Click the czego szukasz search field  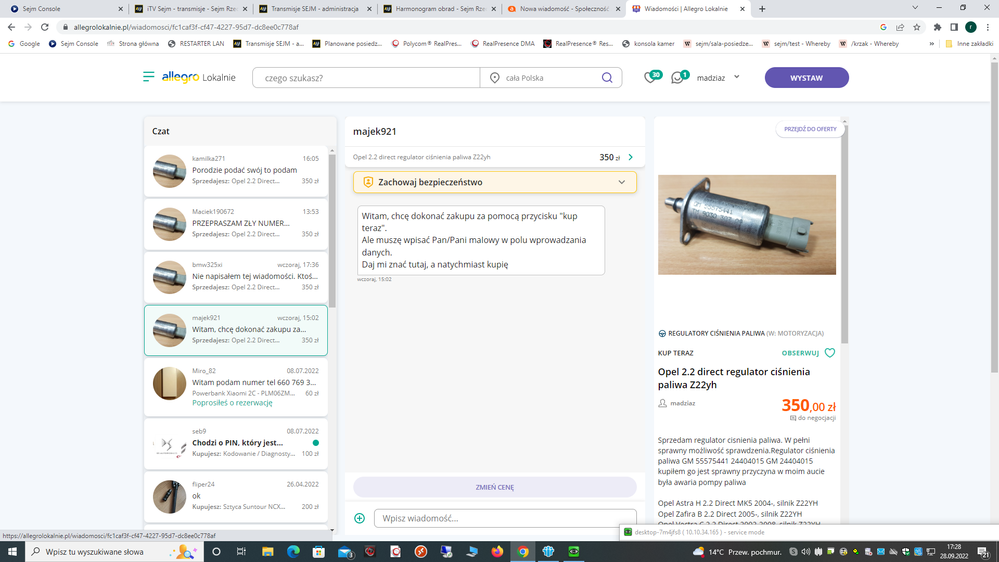tap(366, 78)
